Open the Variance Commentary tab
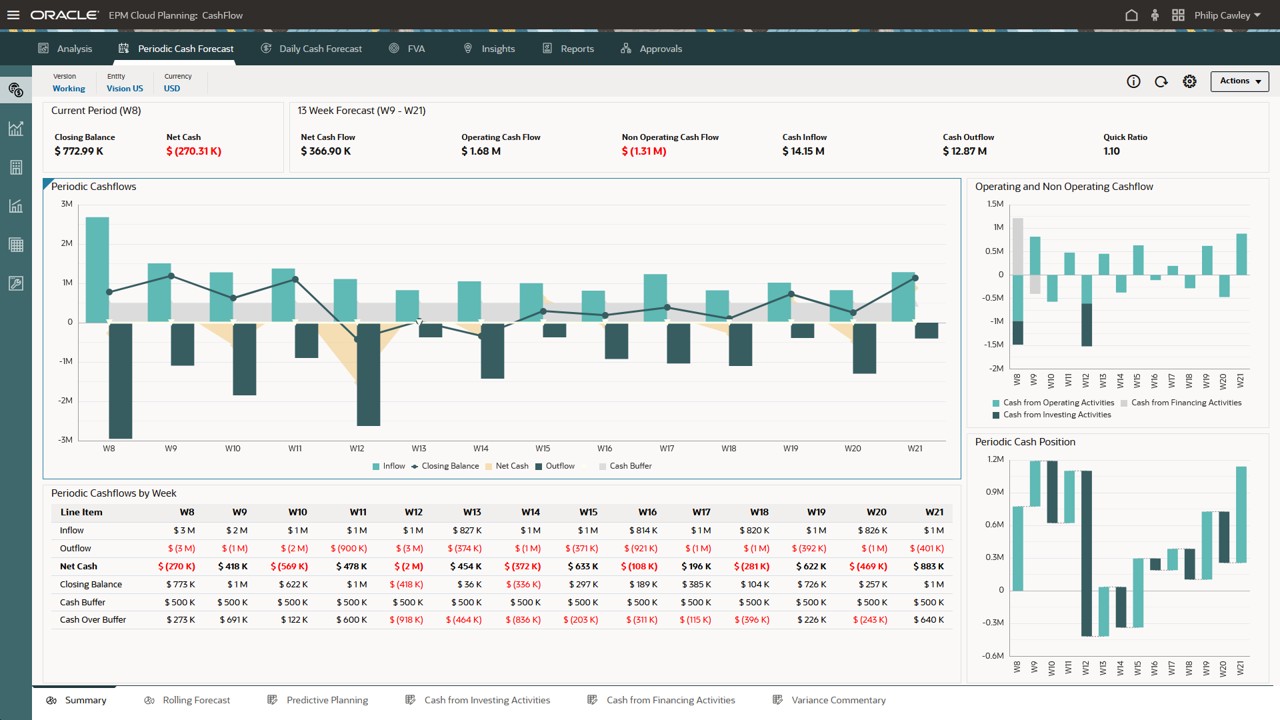The image size is (1280, 720). [838, 700]
